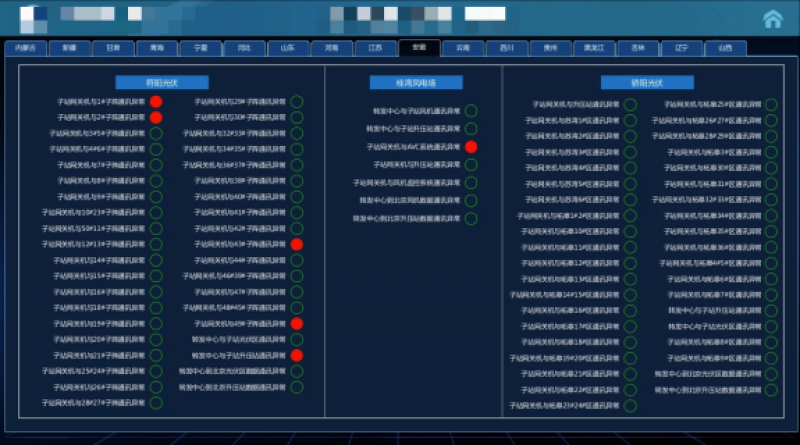
Task: Select the 甘肃 tab
Action: (113, 48)
